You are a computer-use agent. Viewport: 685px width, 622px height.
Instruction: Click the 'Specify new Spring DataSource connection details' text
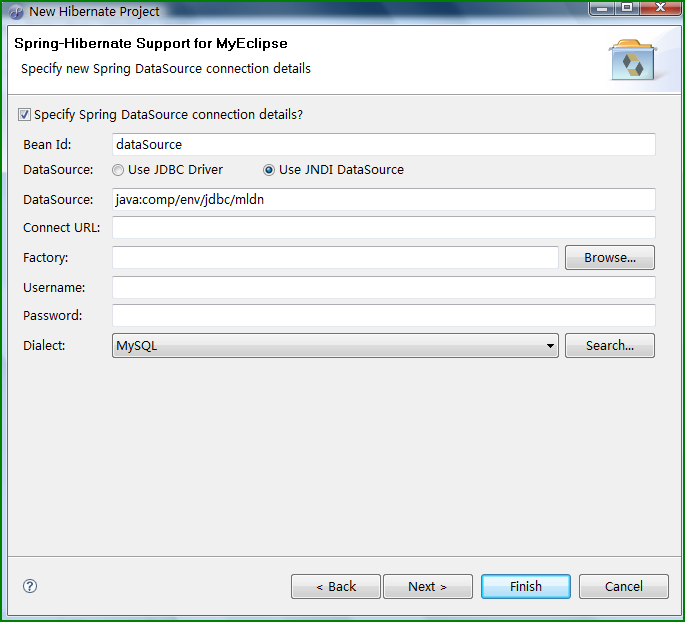[x=166, y=69]
